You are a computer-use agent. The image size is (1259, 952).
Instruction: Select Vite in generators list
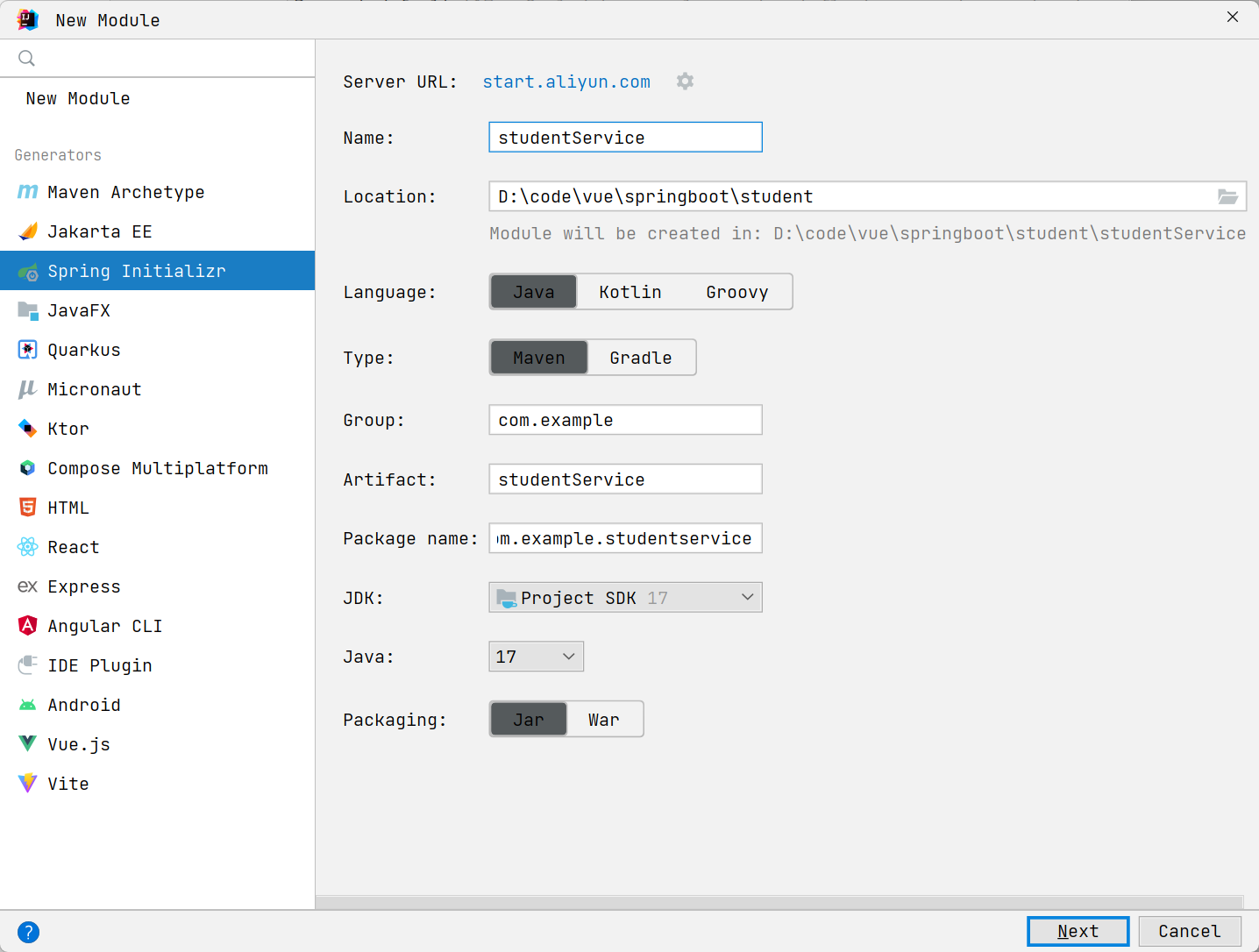click(158, 784)
